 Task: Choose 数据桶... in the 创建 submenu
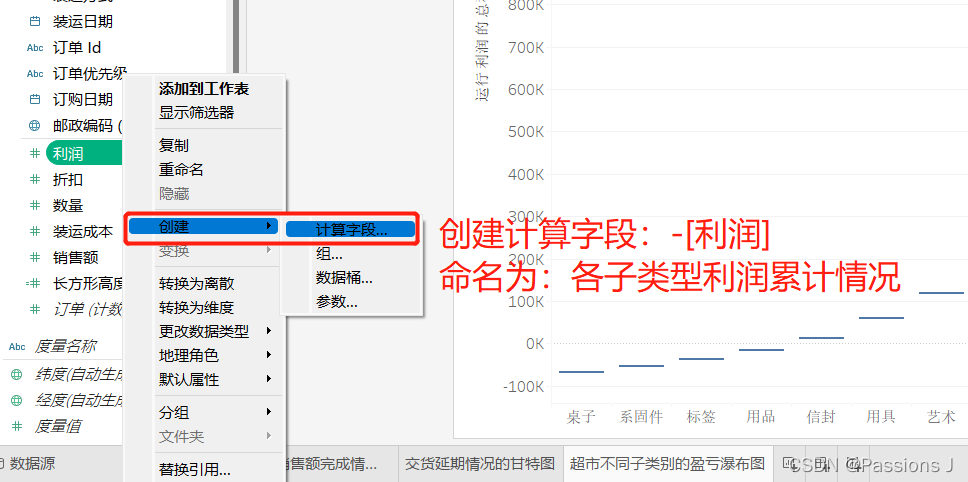(x=344, y=278)
